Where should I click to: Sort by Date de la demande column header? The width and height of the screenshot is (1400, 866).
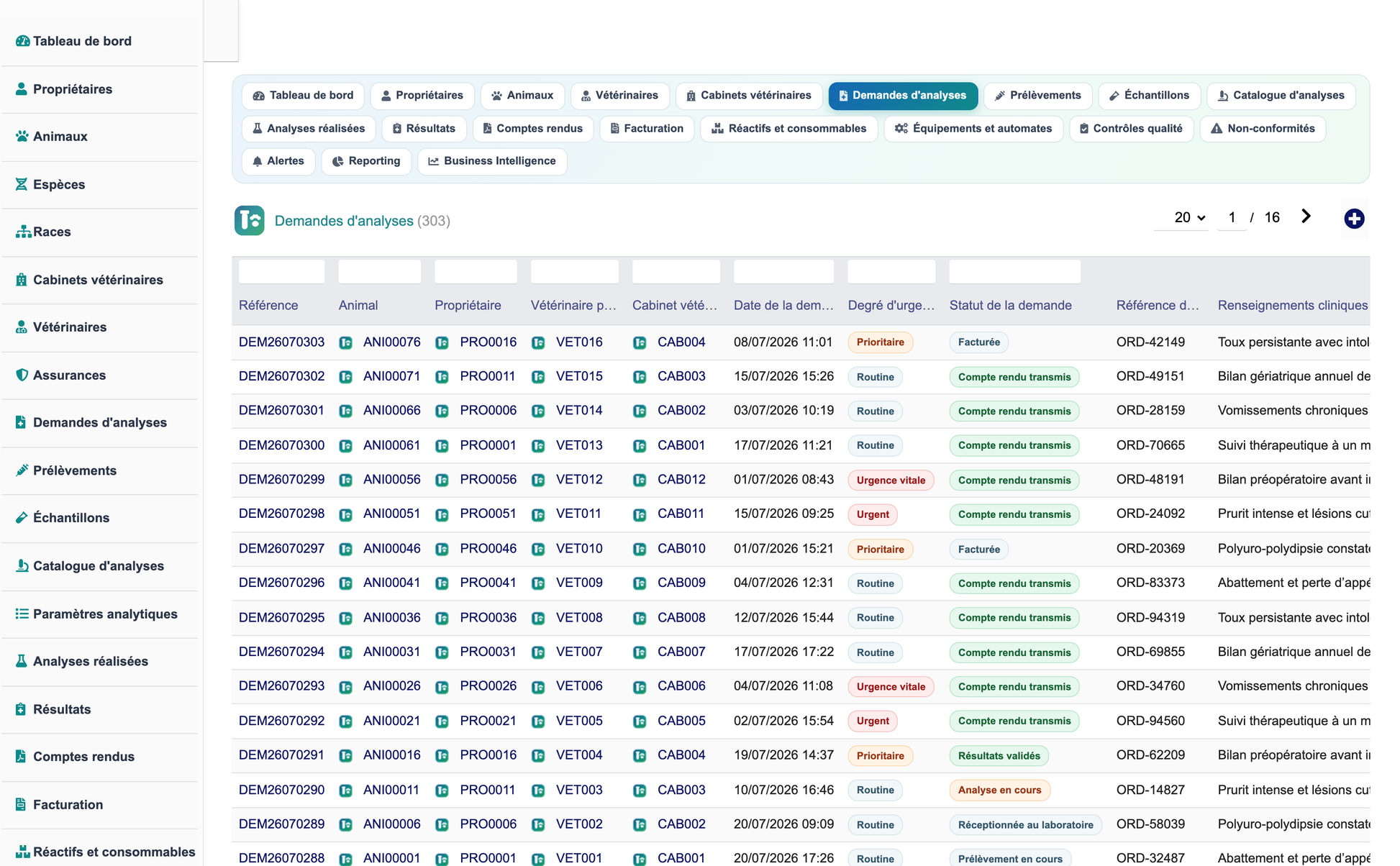783,306
